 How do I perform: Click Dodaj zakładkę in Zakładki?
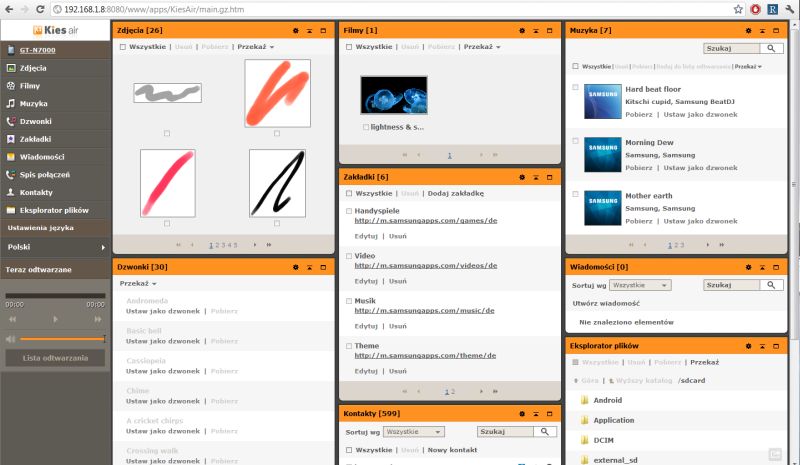(x=456, y=193)
